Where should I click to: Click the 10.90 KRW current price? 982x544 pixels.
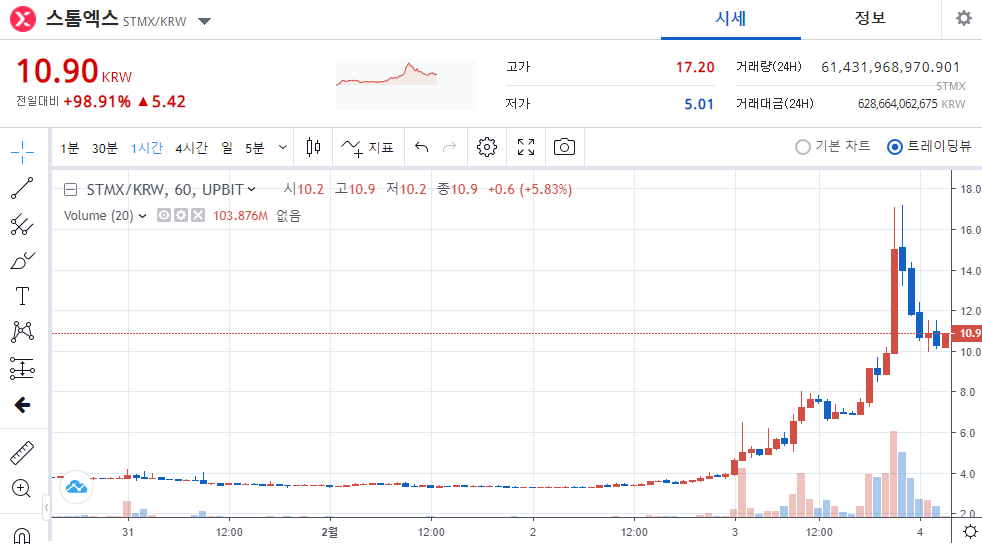[74, 71]
